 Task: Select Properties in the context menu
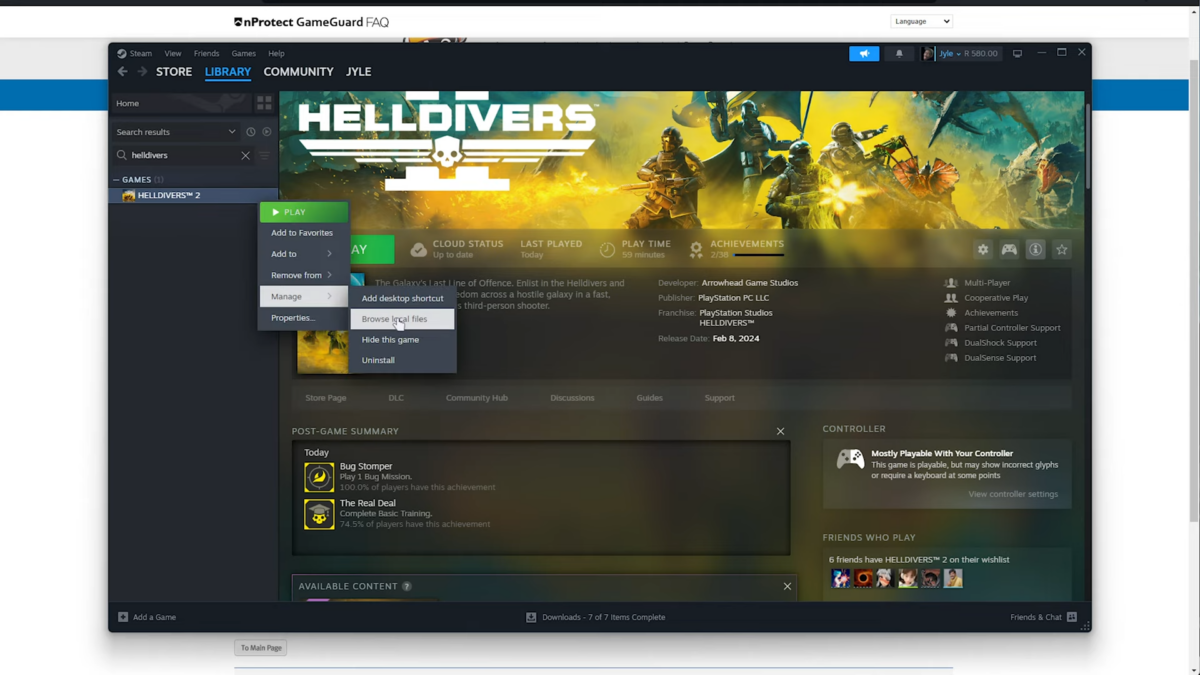[293, 318]
